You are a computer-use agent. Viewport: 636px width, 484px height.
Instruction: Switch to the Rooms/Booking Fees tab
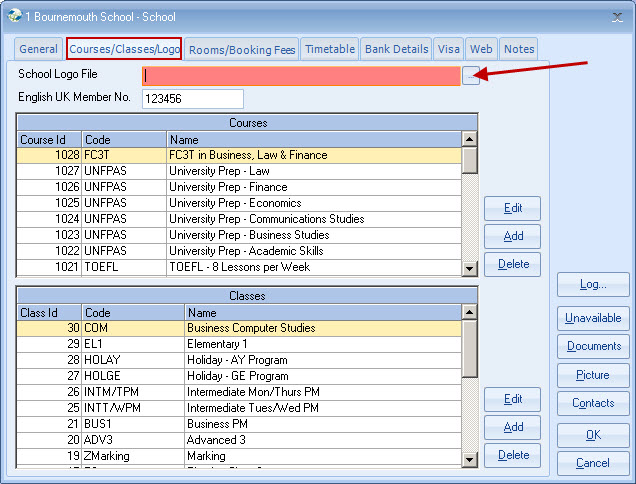coord(241,49)
